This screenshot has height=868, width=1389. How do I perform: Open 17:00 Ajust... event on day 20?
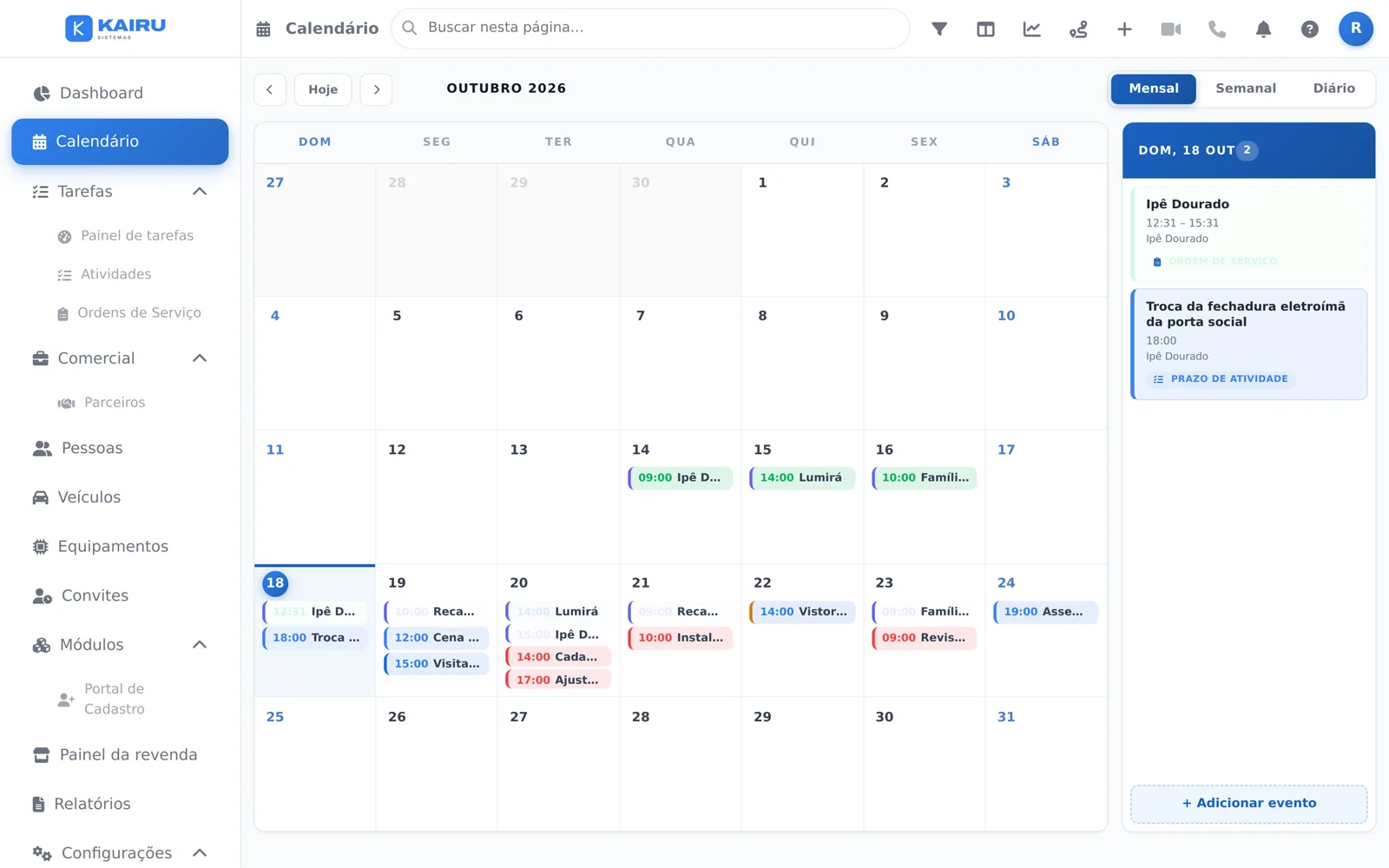point(558,680)
